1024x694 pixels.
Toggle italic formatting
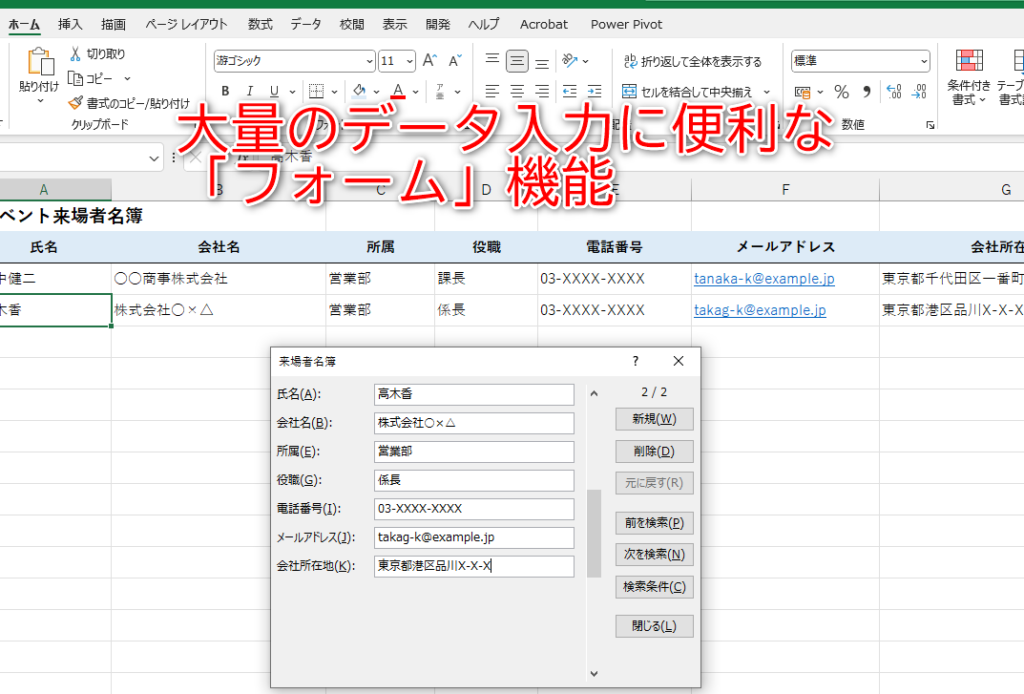[249, 91]
